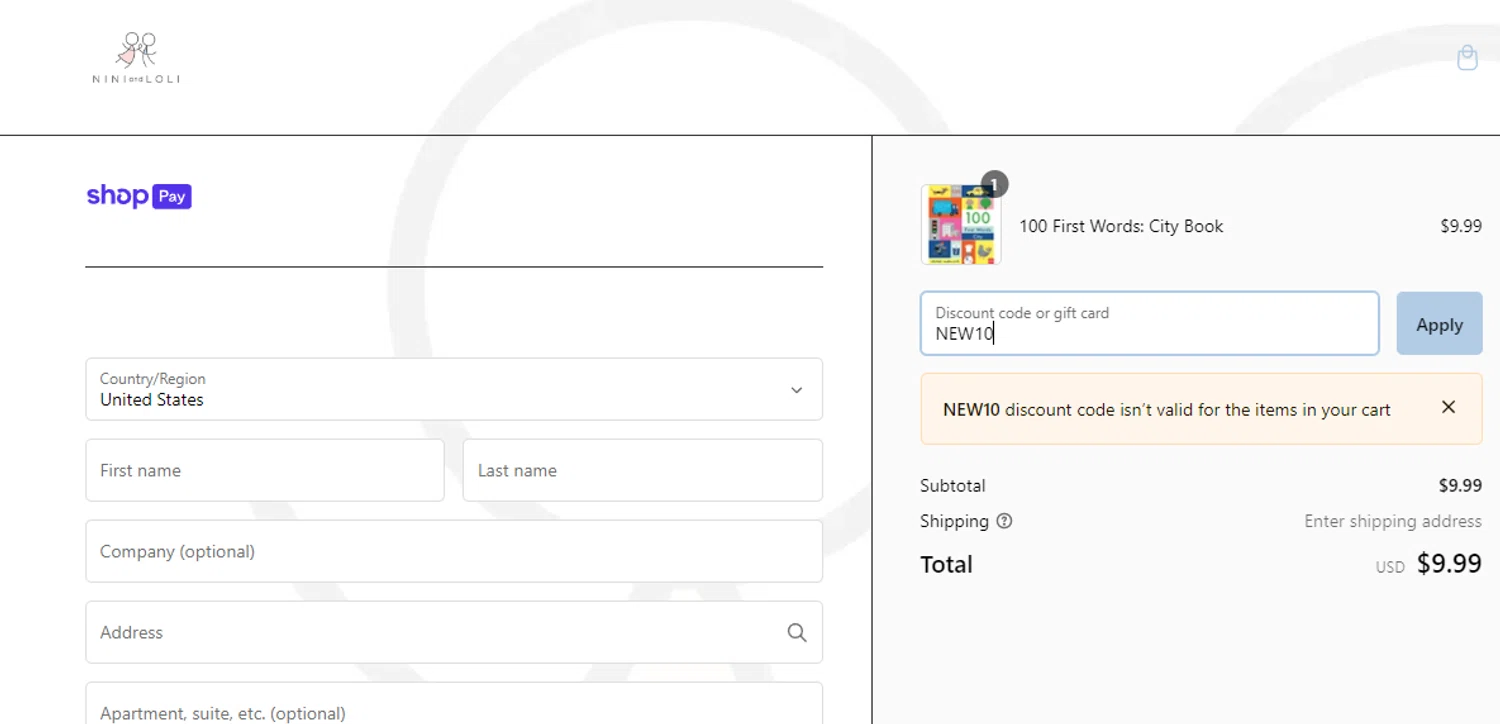The width and height of the screenshot is (1500, 724).
Task: Focus the First name field
Action: pyautogui.click(x=265, y=470)
